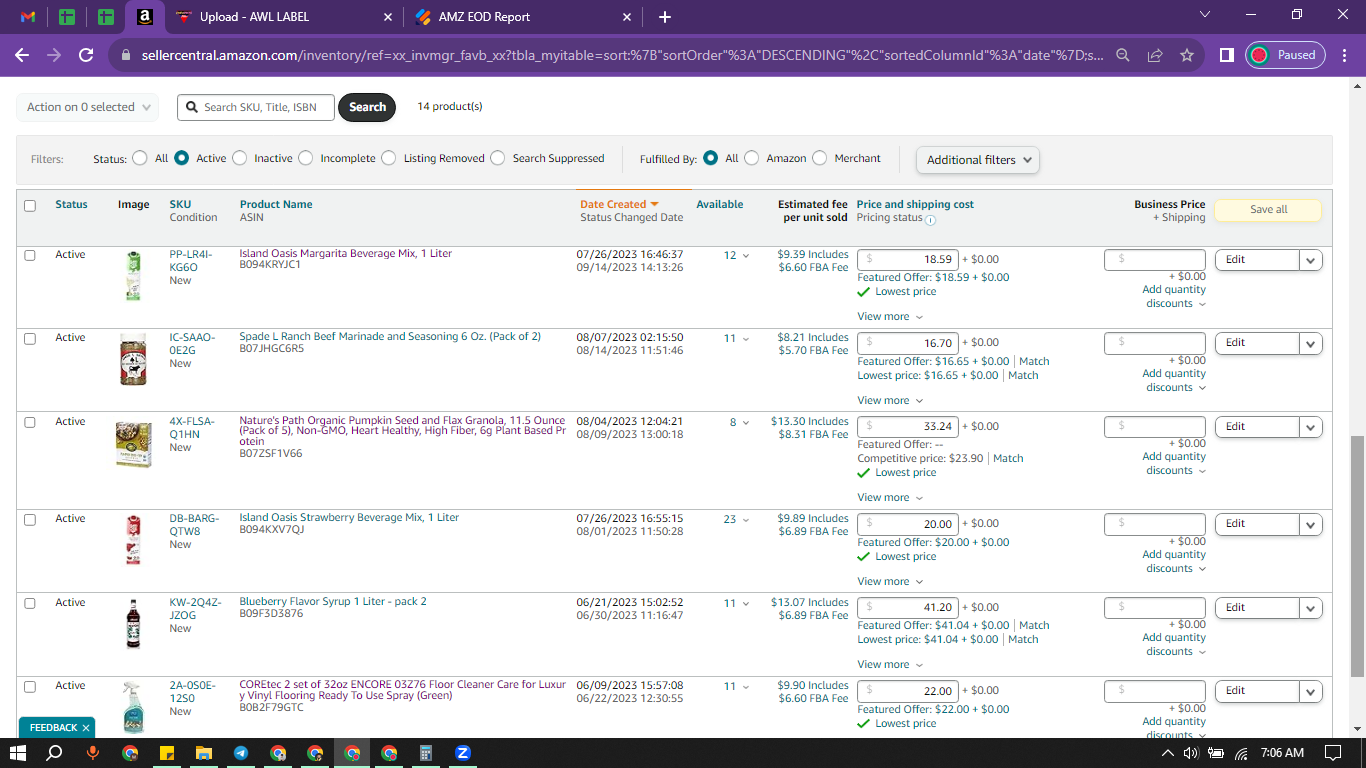Open Calculator from the taskbar

(x=426, y=753)
